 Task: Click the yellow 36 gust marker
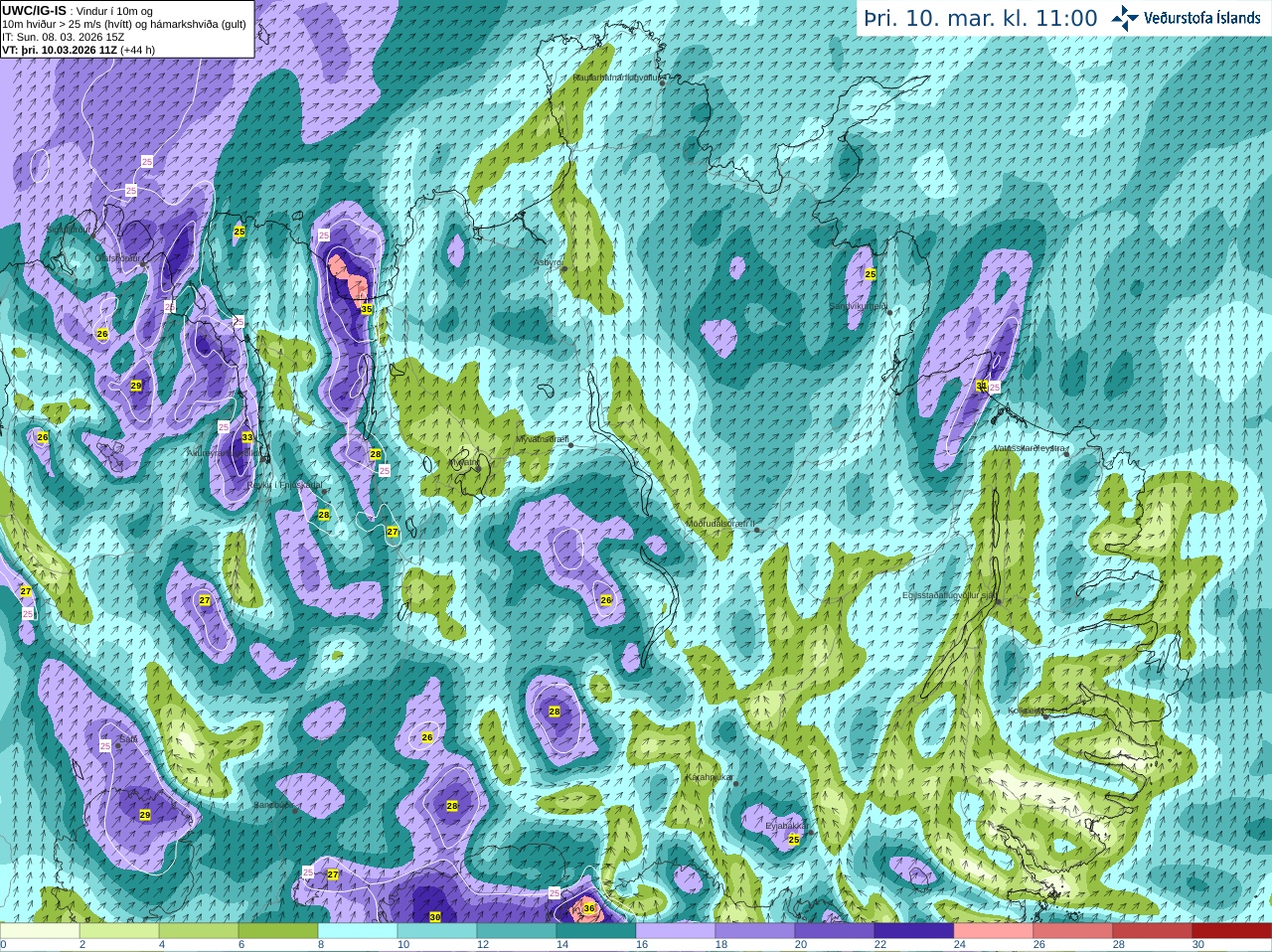point(589,908)
